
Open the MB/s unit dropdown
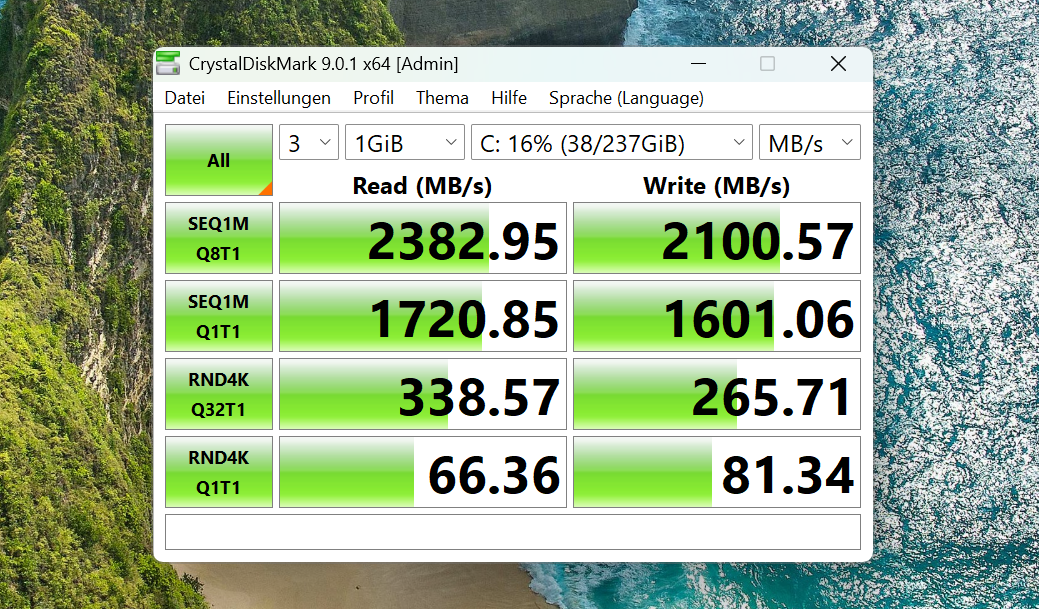pos(810,142)
